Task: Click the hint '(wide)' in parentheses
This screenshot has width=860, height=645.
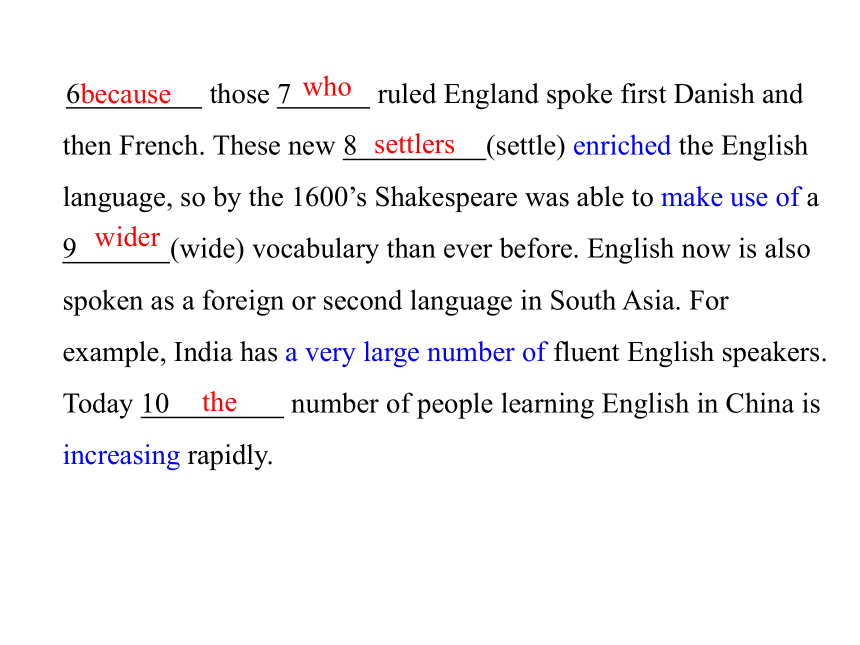Action: (207, 250)
